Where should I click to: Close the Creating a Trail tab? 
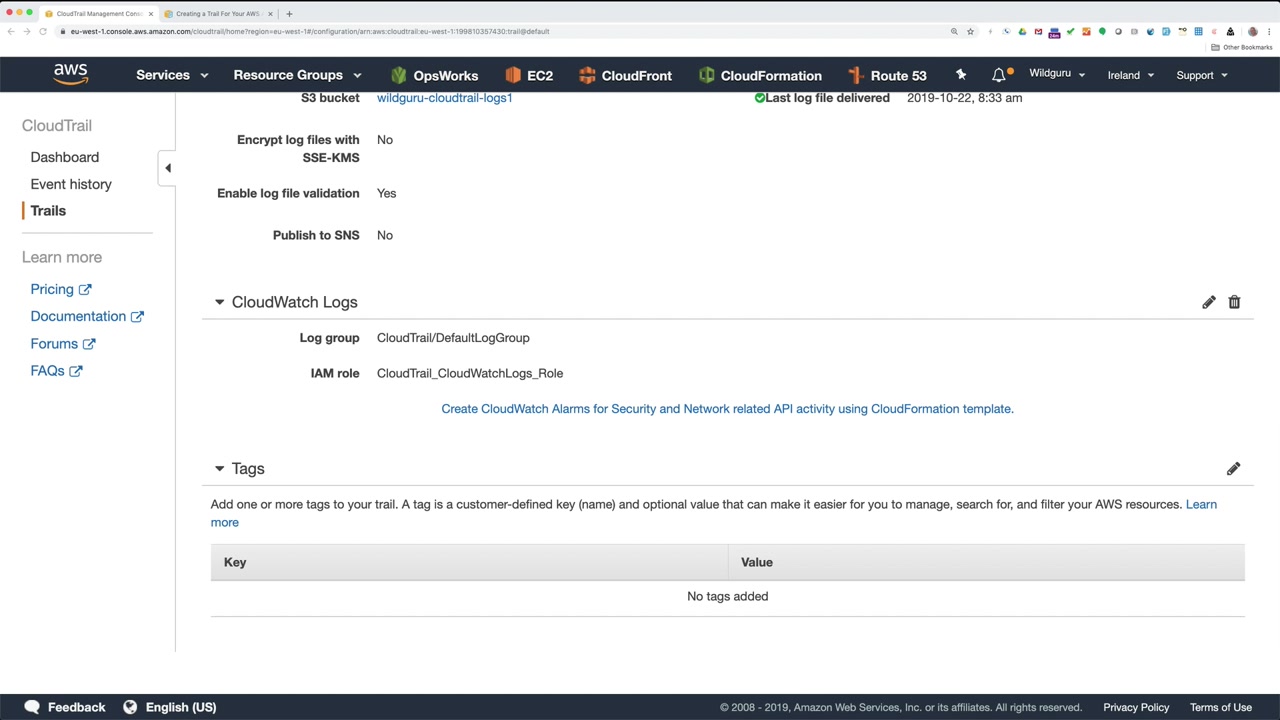tap(271, 14)
